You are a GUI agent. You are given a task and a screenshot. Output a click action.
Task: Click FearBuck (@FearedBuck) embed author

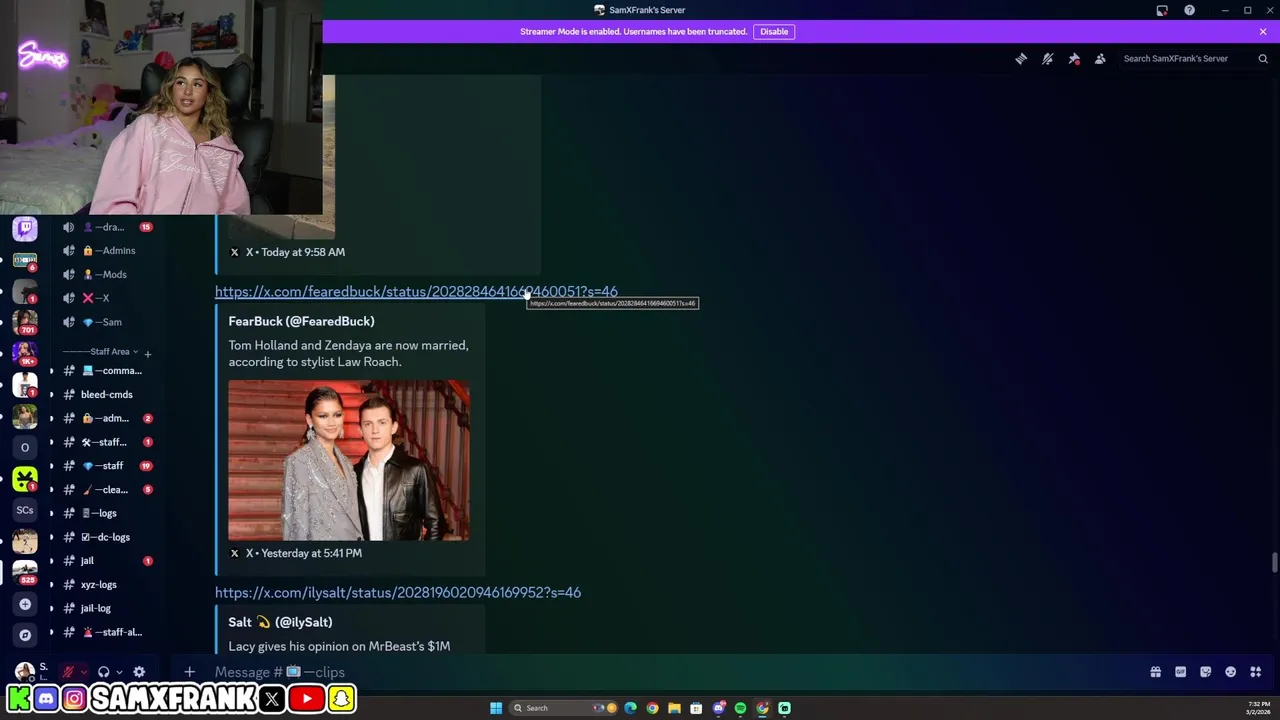[301, 321]
